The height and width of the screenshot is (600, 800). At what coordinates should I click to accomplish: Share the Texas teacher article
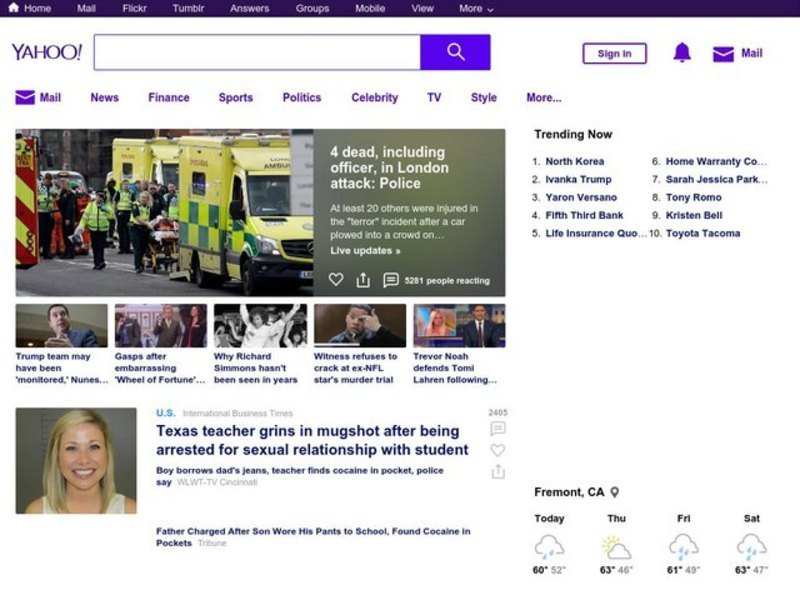[x=498, y=471]
